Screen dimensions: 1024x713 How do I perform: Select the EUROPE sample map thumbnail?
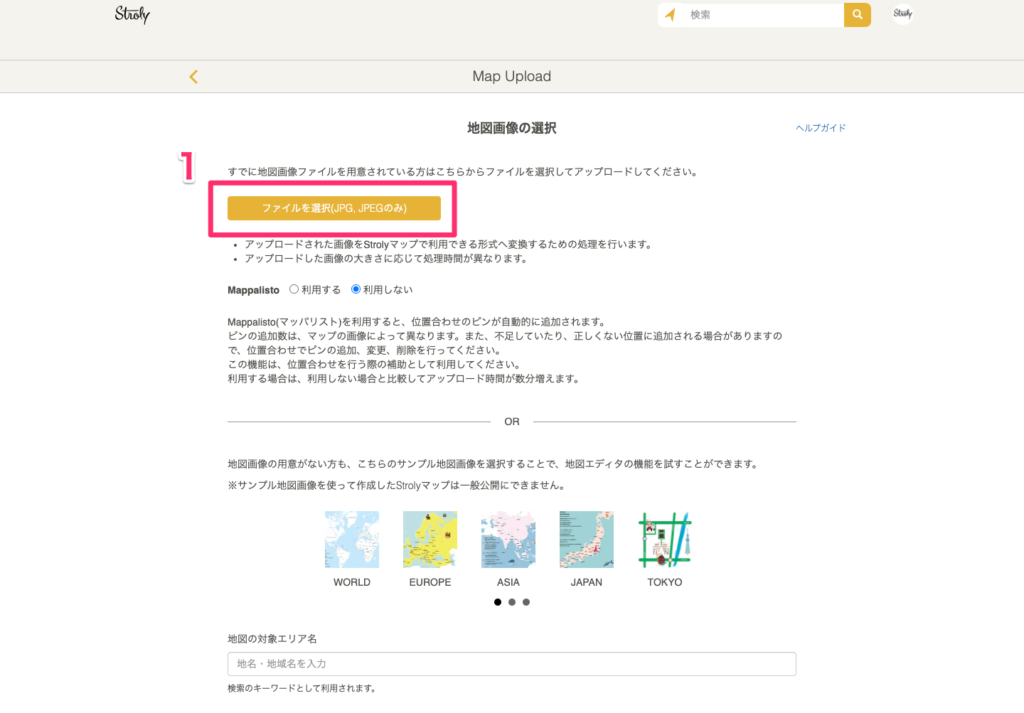click(430, 540)
